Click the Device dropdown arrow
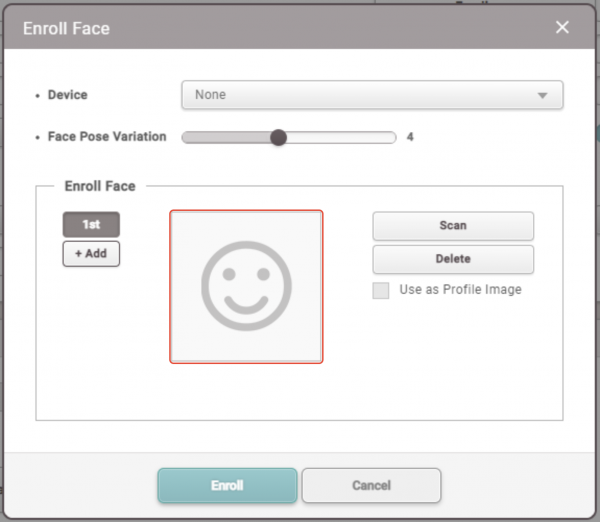The width and height of the screenshot is (600, 522). click(543, 96)
